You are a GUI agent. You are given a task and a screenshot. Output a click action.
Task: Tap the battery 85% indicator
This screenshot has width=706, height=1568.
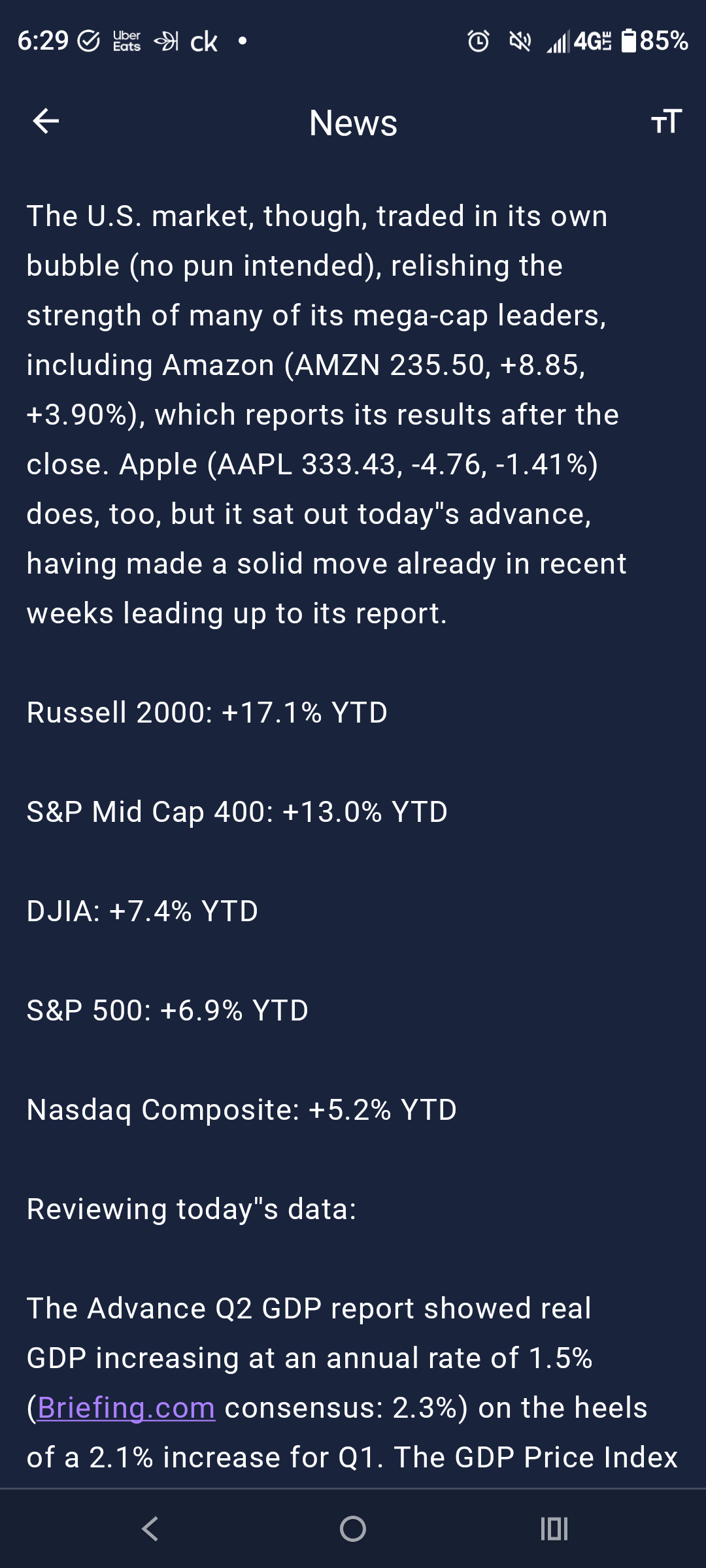pos(654,41)
